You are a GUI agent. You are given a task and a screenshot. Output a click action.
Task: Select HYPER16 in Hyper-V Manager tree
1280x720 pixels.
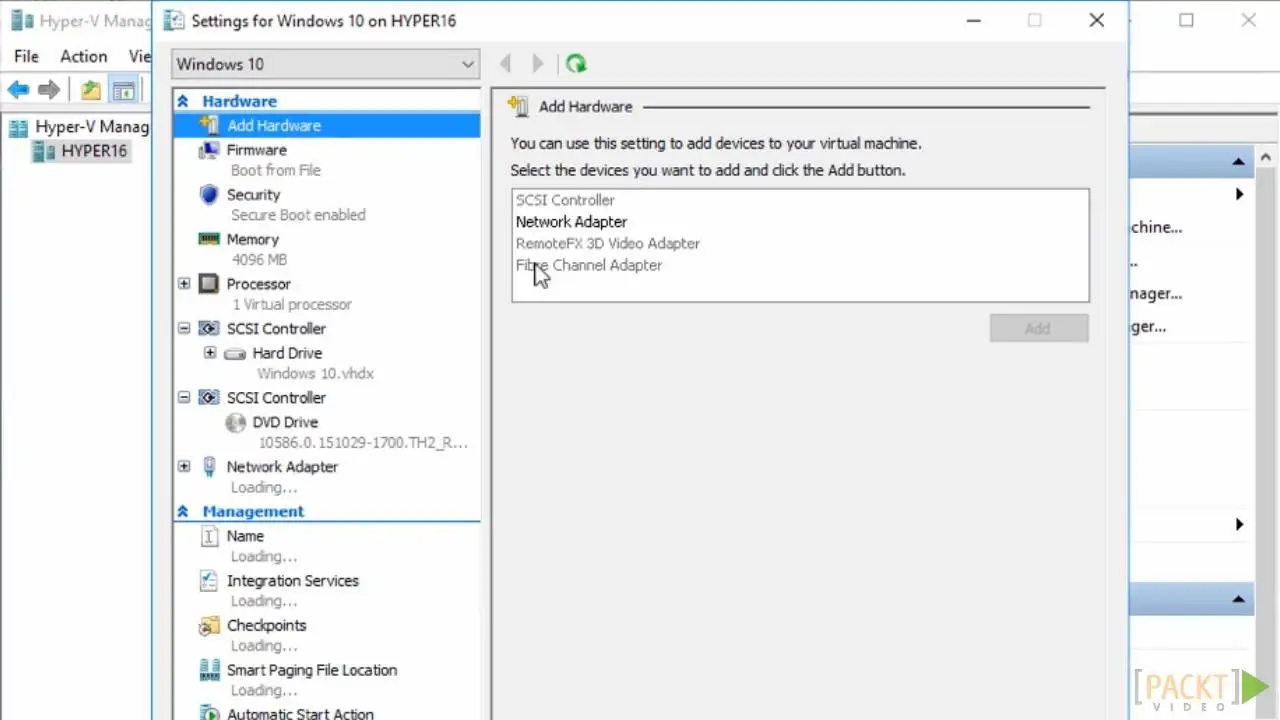pyautogui.click(x=94, y=151)
